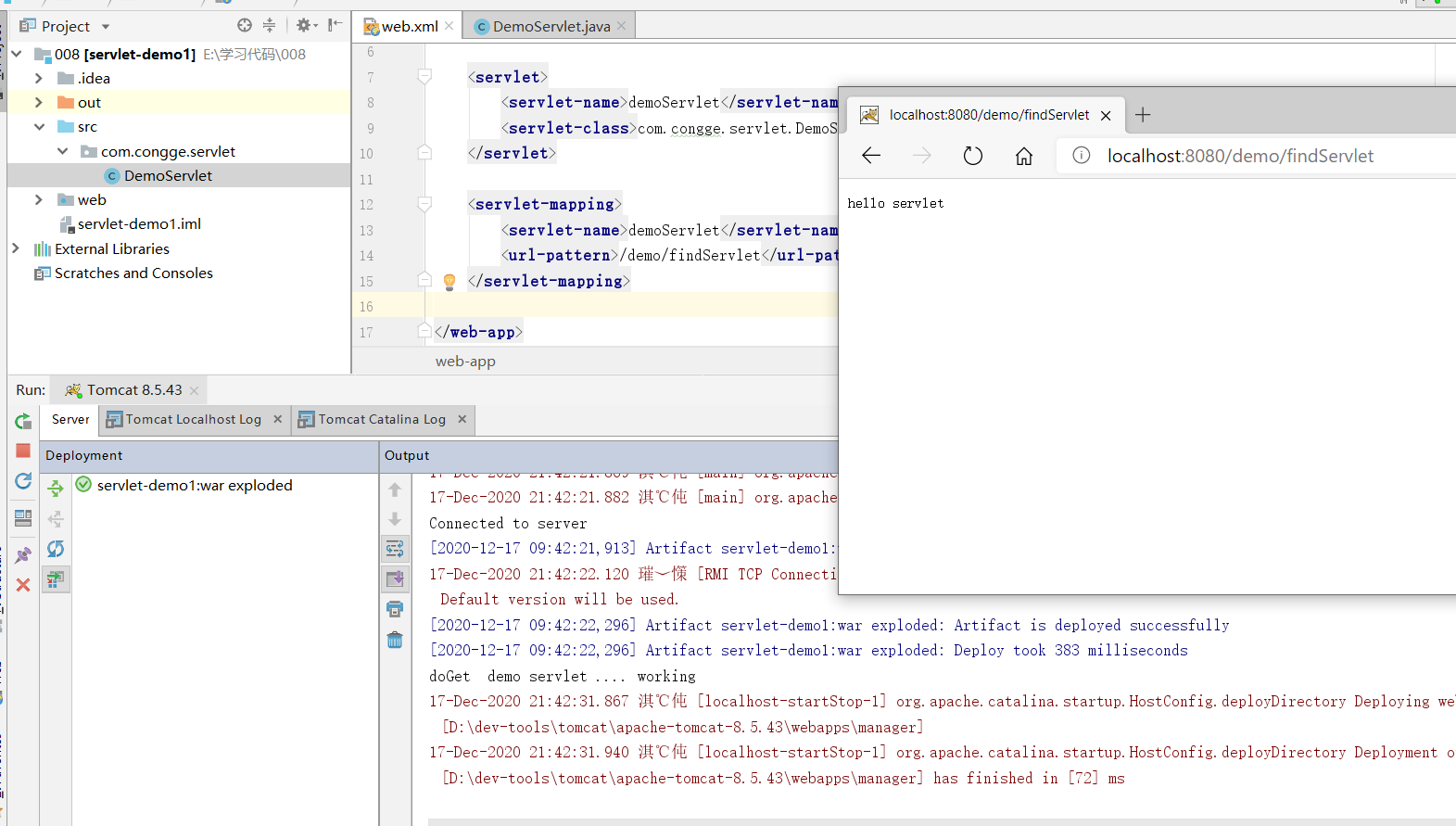Collapse the src folder
1456x826 pixels.
pos(39,127)
